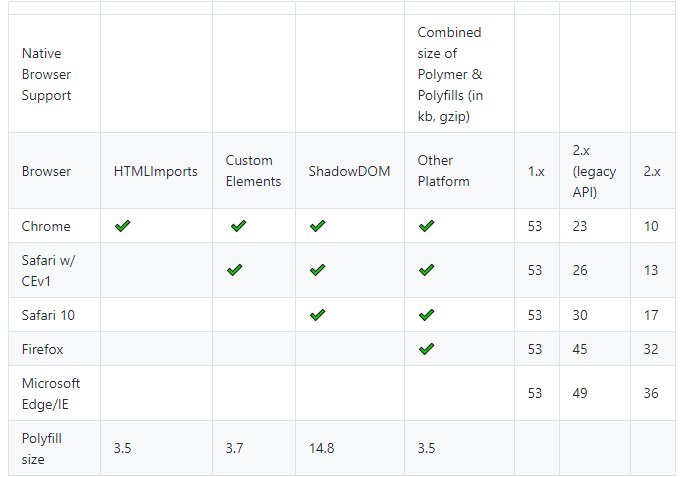
Task: Click Safari w/ CEv1 Other Platform checkmark
Action: coord(426,270)
